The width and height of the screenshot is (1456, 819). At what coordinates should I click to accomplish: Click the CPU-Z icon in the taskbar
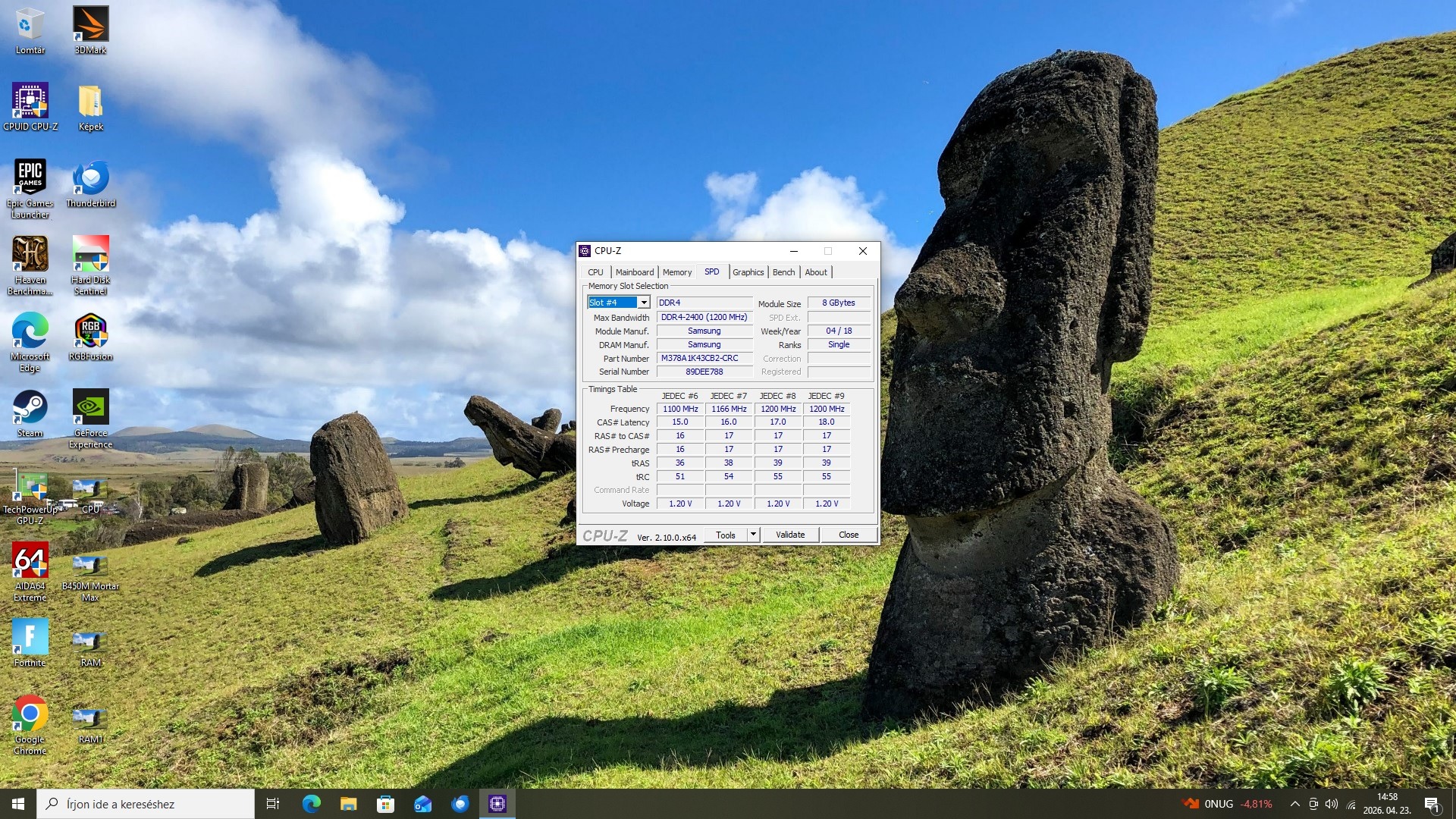pos(497,804)
